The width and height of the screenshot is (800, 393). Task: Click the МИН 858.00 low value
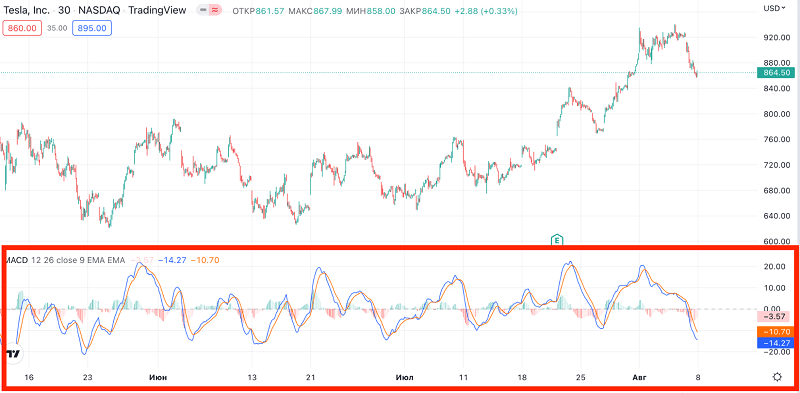pyautogui.click(x=371, y=11)
